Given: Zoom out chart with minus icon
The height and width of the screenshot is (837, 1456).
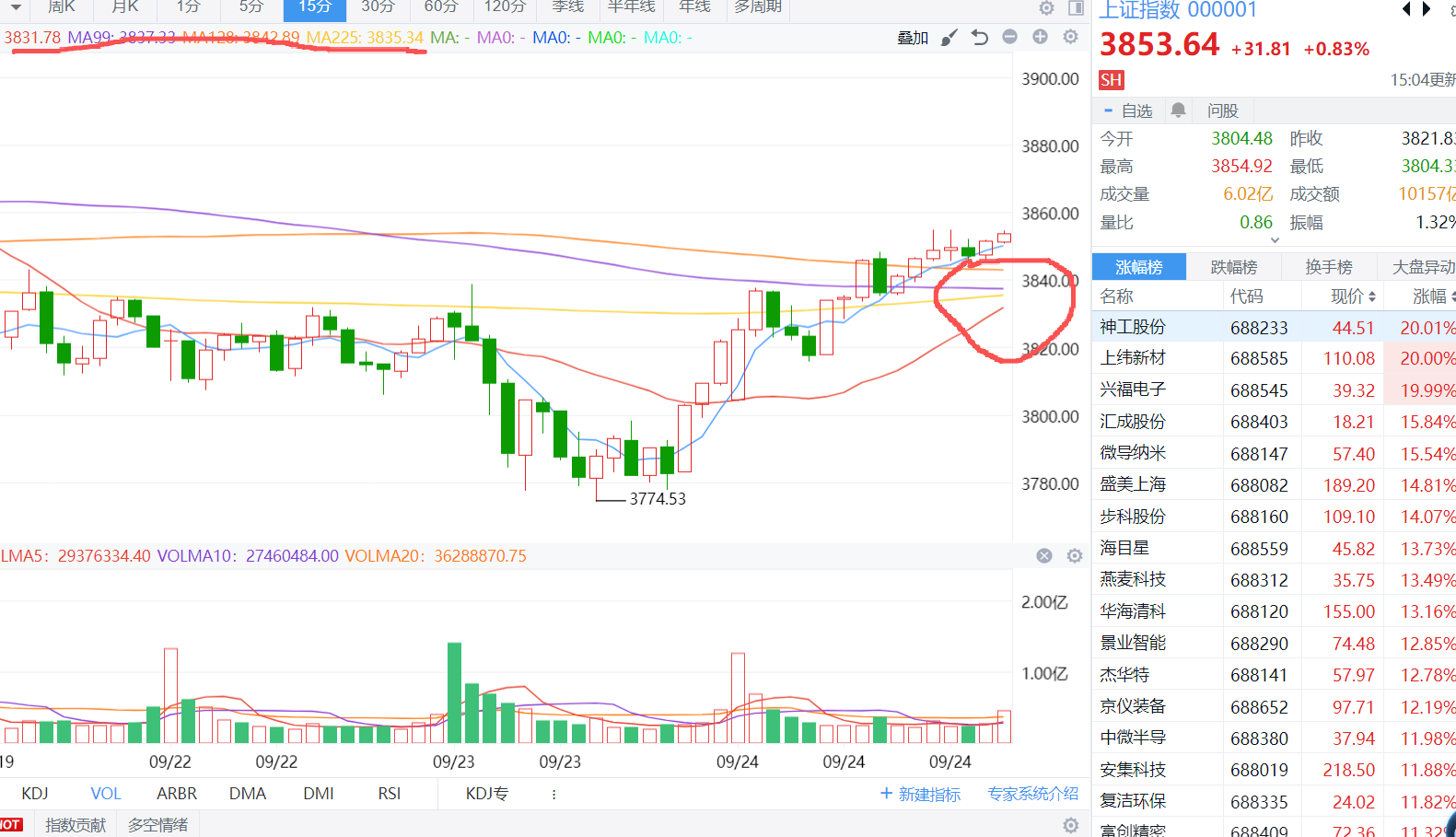Looking at the screenshot, I should tap(1010, 37).
